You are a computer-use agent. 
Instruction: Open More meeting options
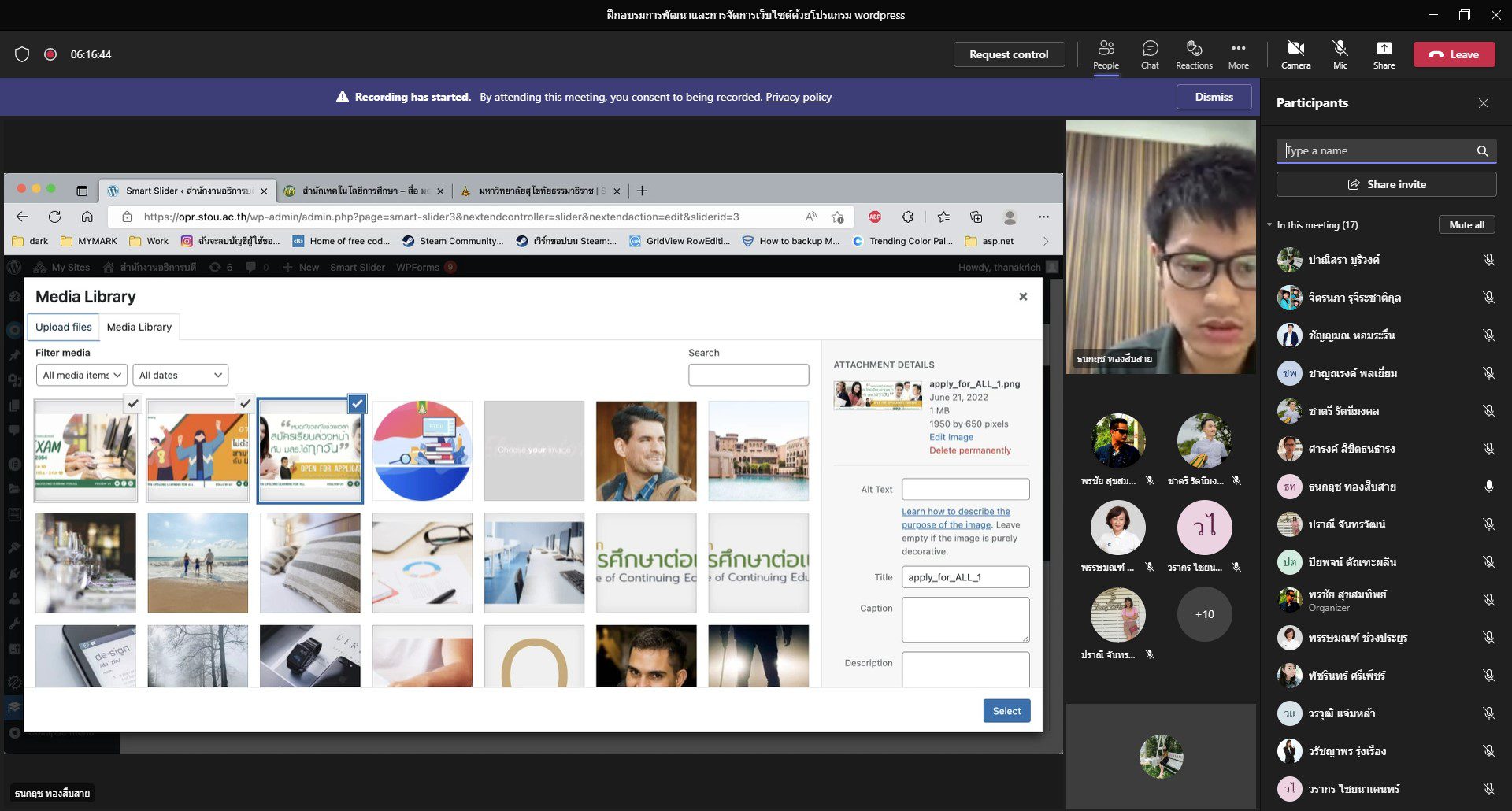pyautogui.click(x=1238, y=54)
